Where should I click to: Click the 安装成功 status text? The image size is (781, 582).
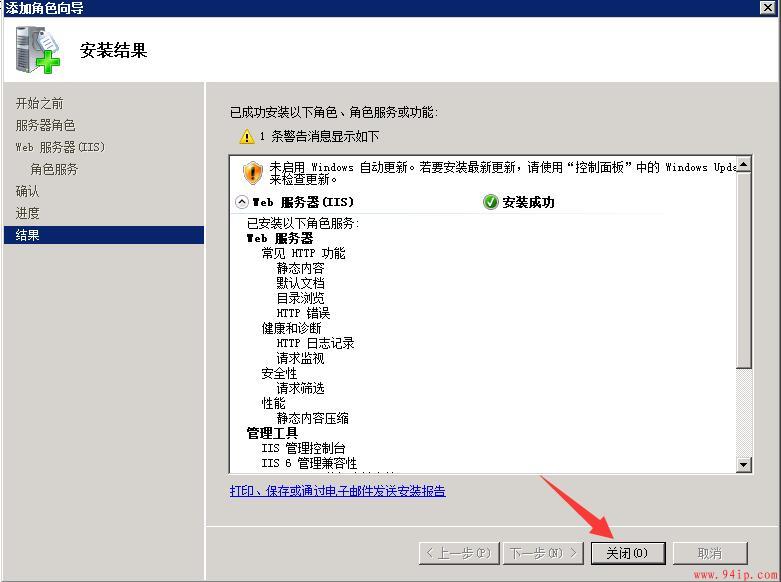(x=528, y=202)
